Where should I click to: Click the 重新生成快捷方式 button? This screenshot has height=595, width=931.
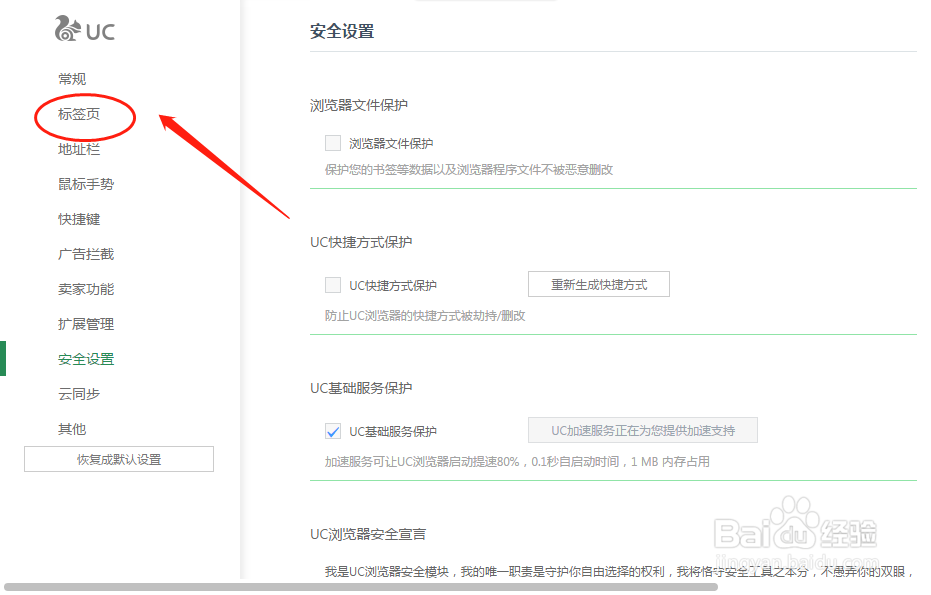coord(598,284)
